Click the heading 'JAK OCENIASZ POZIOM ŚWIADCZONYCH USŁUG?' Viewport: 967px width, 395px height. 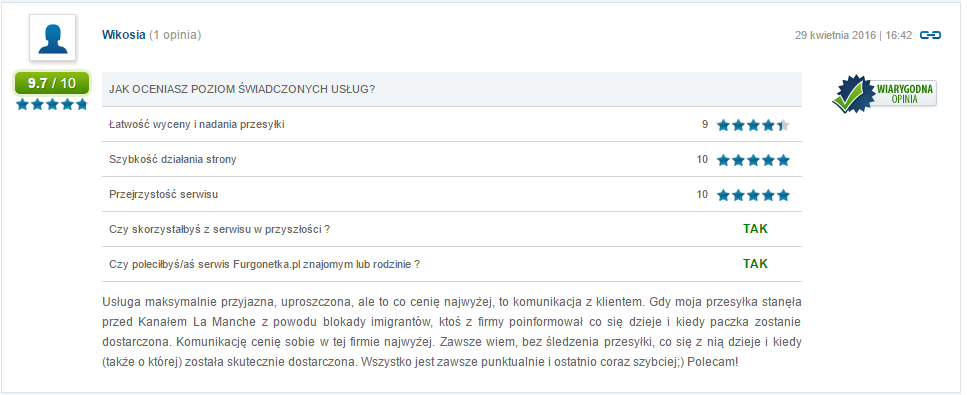pyautogui.click(x=242, y=89)
